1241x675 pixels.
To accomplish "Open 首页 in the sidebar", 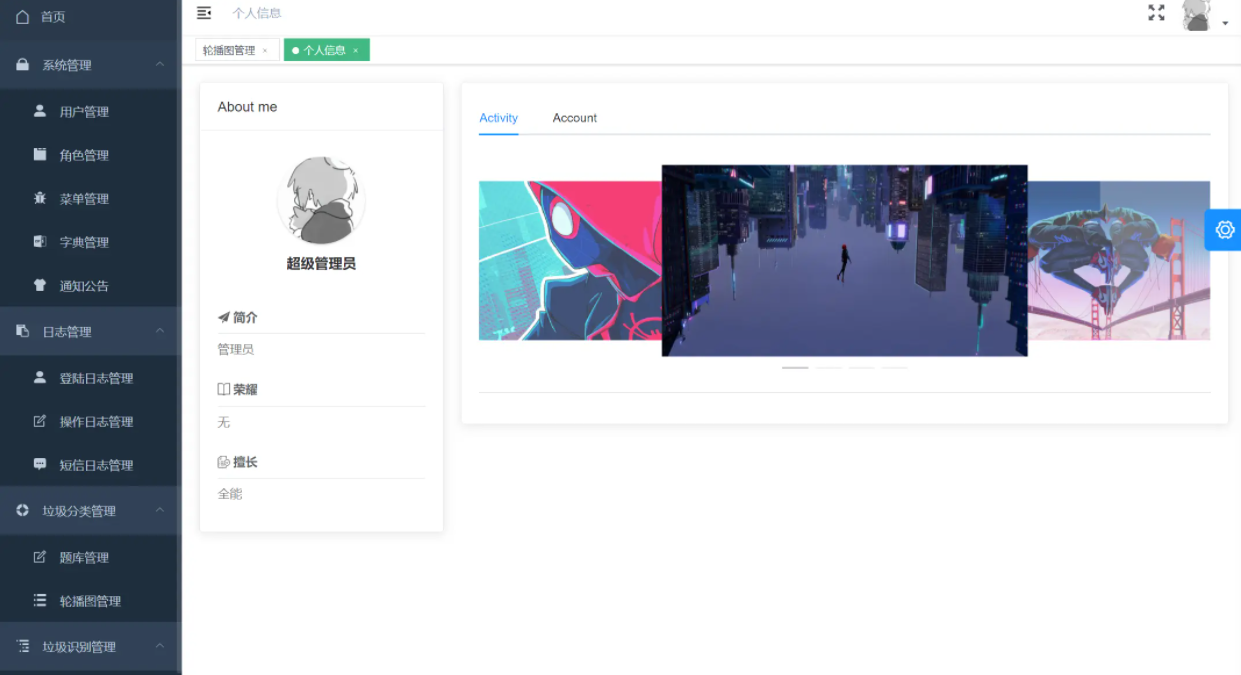I will 90,17.
